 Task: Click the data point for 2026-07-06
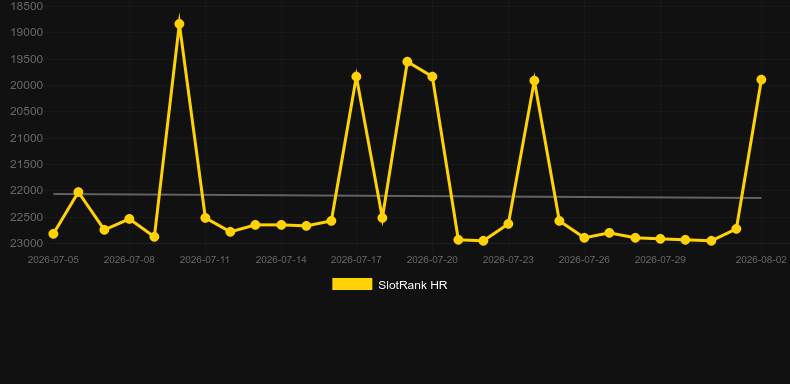tap(78, 192)
